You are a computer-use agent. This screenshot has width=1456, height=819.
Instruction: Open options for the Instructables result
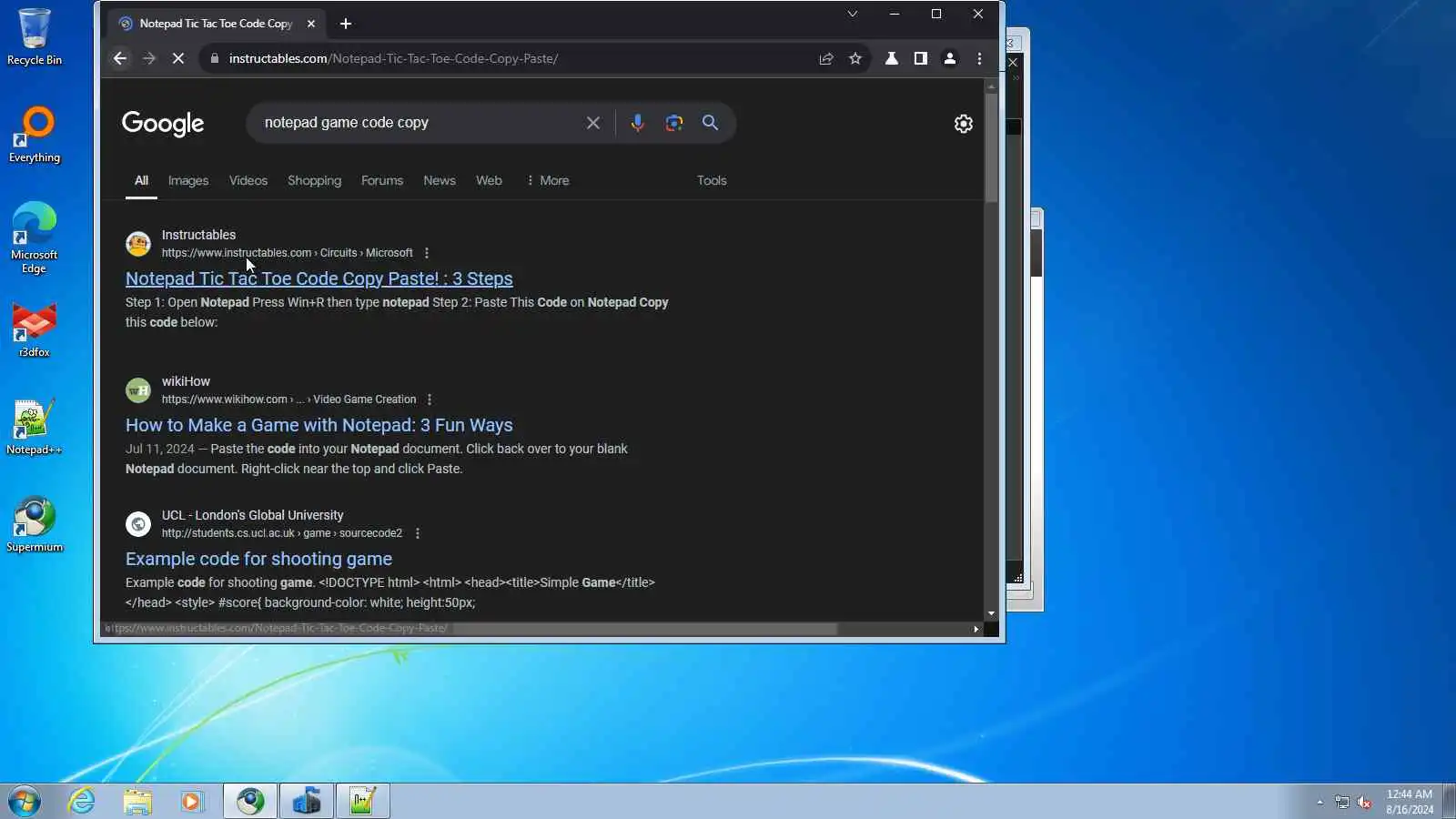click(x=427, y=253)
